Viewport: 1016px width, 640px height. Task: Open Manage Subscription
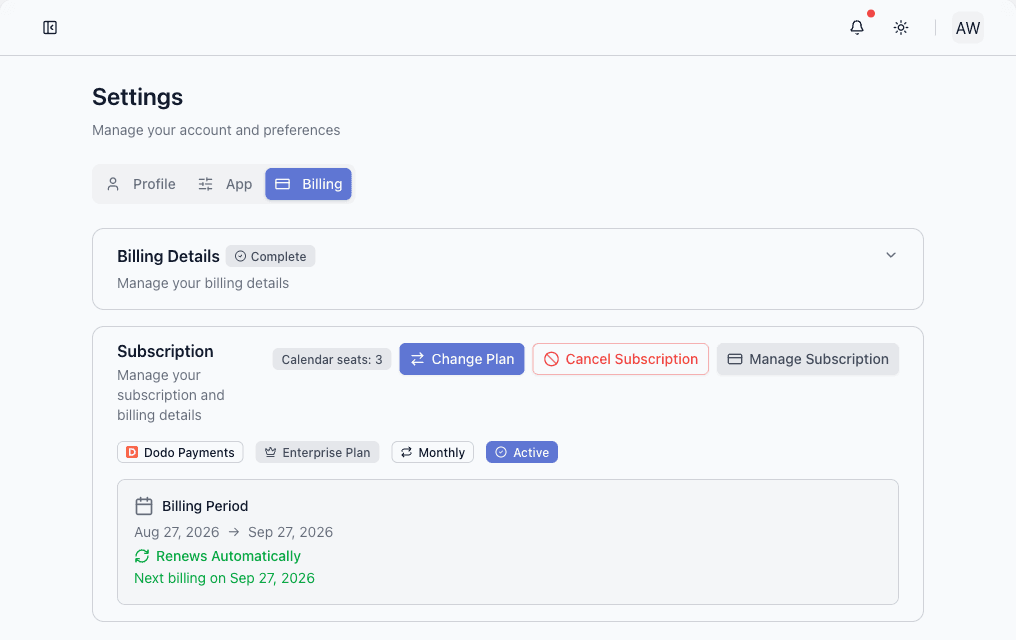(x=807, y=359)
